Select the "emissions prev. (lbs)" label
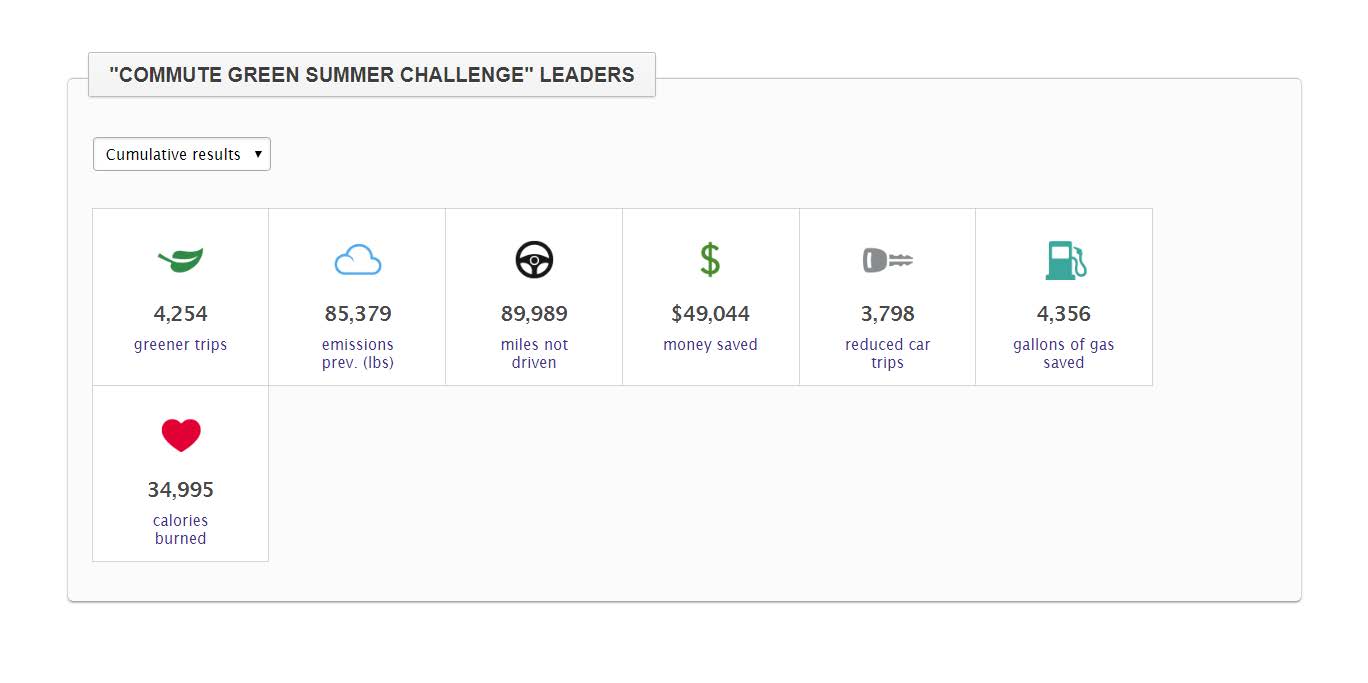Viewport: 1368px width, 683px height. click(358, 354)
